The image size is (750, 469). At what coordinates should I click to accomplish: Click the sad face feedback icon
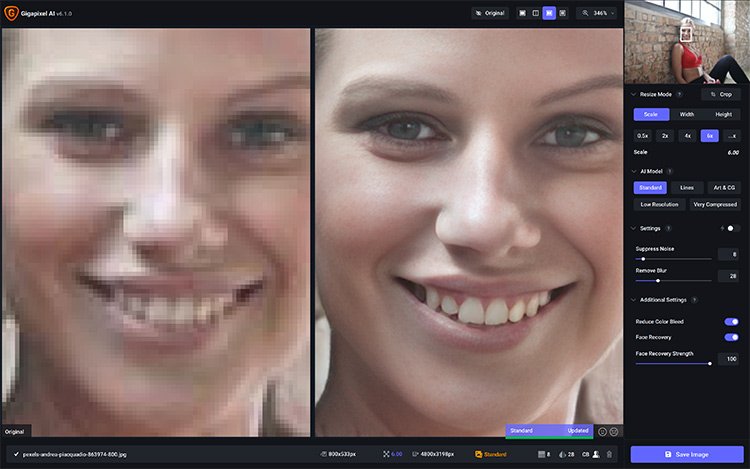[614, 432]
